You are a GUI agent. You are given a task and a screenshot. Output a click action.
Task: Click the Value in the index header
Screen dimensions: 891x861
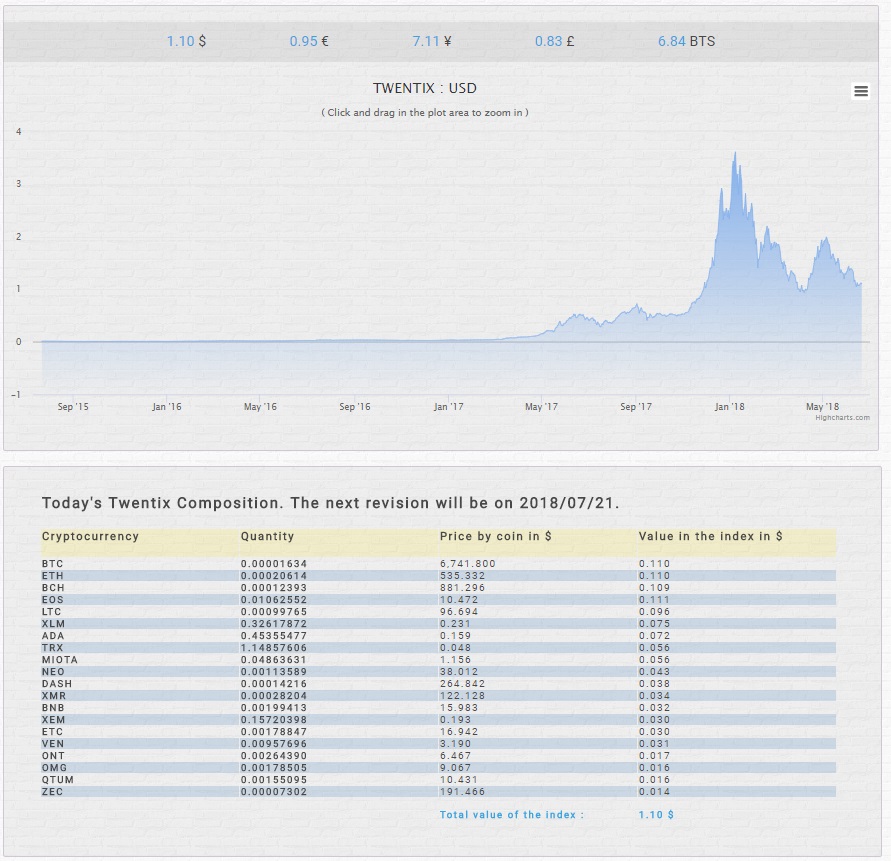(x=710, y=536)
